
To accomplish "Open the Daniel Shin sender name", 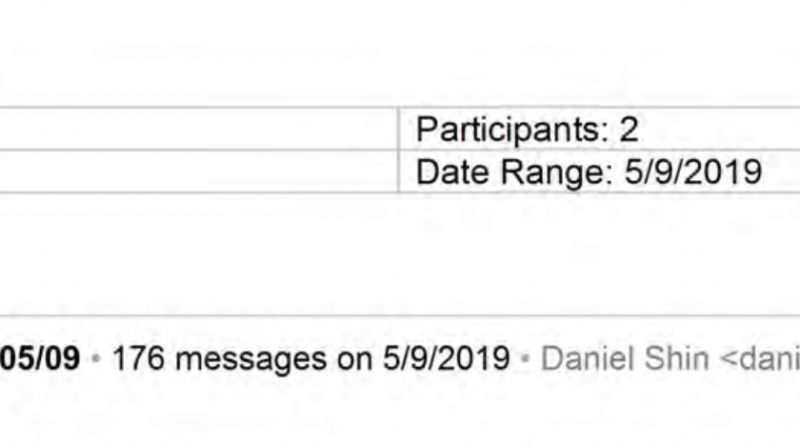I will pos(625,358).
